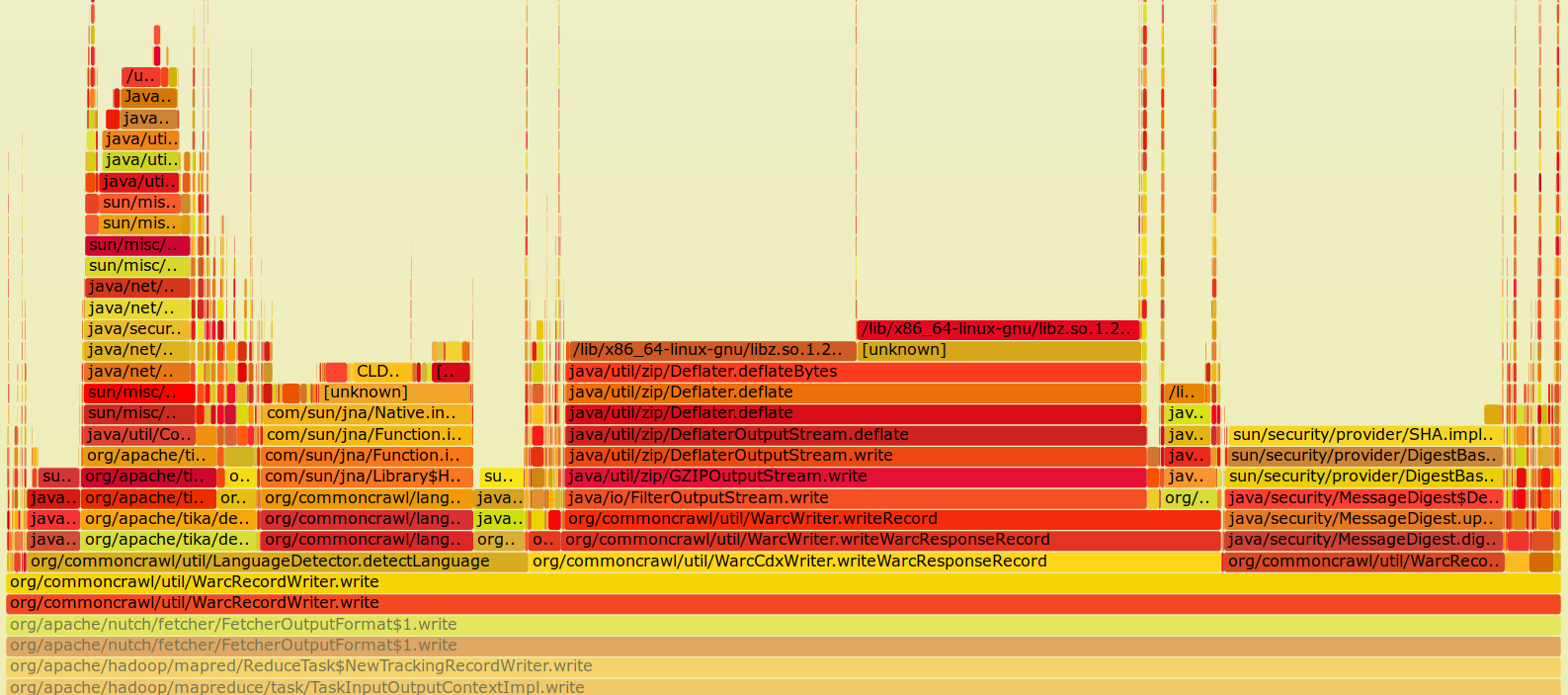
Task: Select the TaskInputOutputContextImpl.write frame
Action: coord(783,686)
